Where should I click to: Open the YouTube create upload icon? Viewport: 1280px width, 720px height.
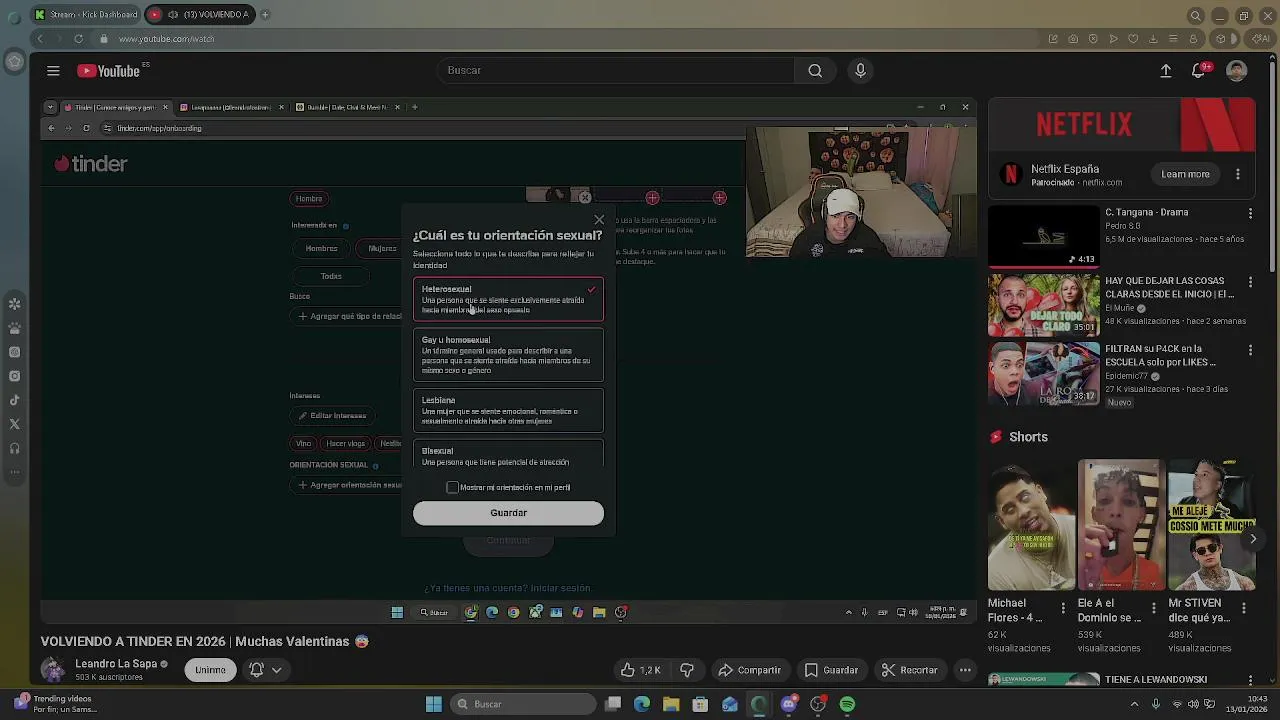1166,71
